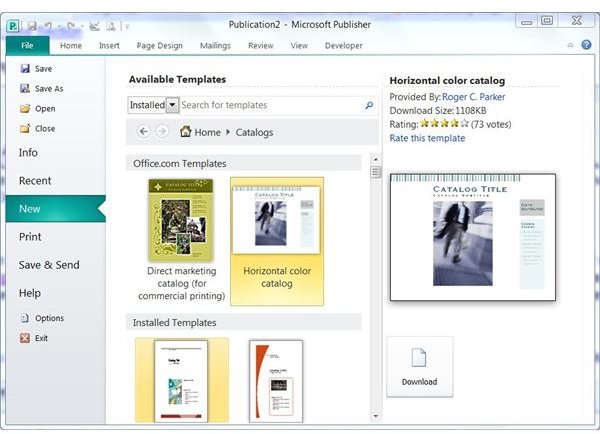Click Save in the backstage menu
Viewport: 600px width, 434px height.
point(36,69)
